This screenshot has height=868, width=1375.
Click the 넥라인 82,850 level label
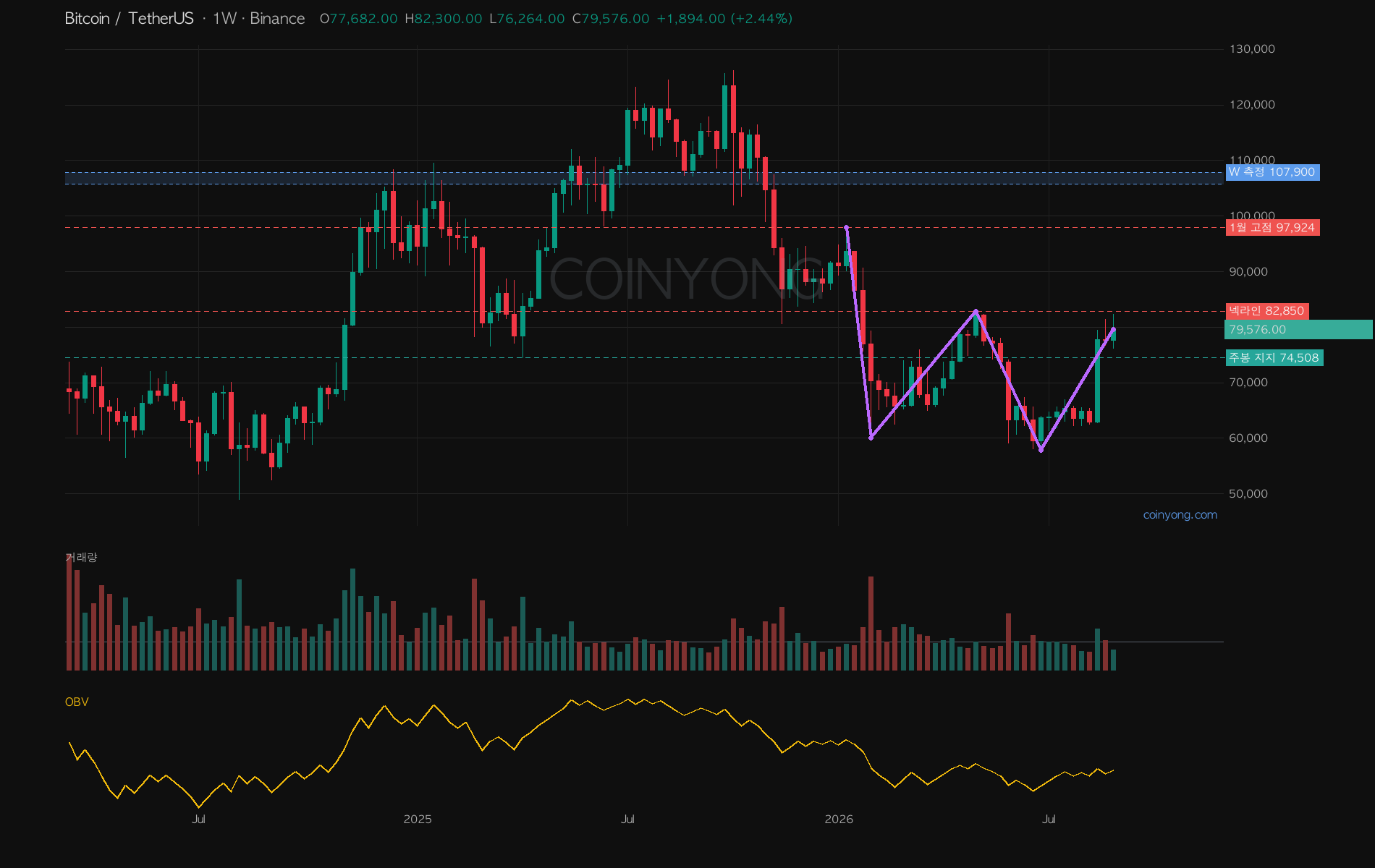pos(1267,311)
